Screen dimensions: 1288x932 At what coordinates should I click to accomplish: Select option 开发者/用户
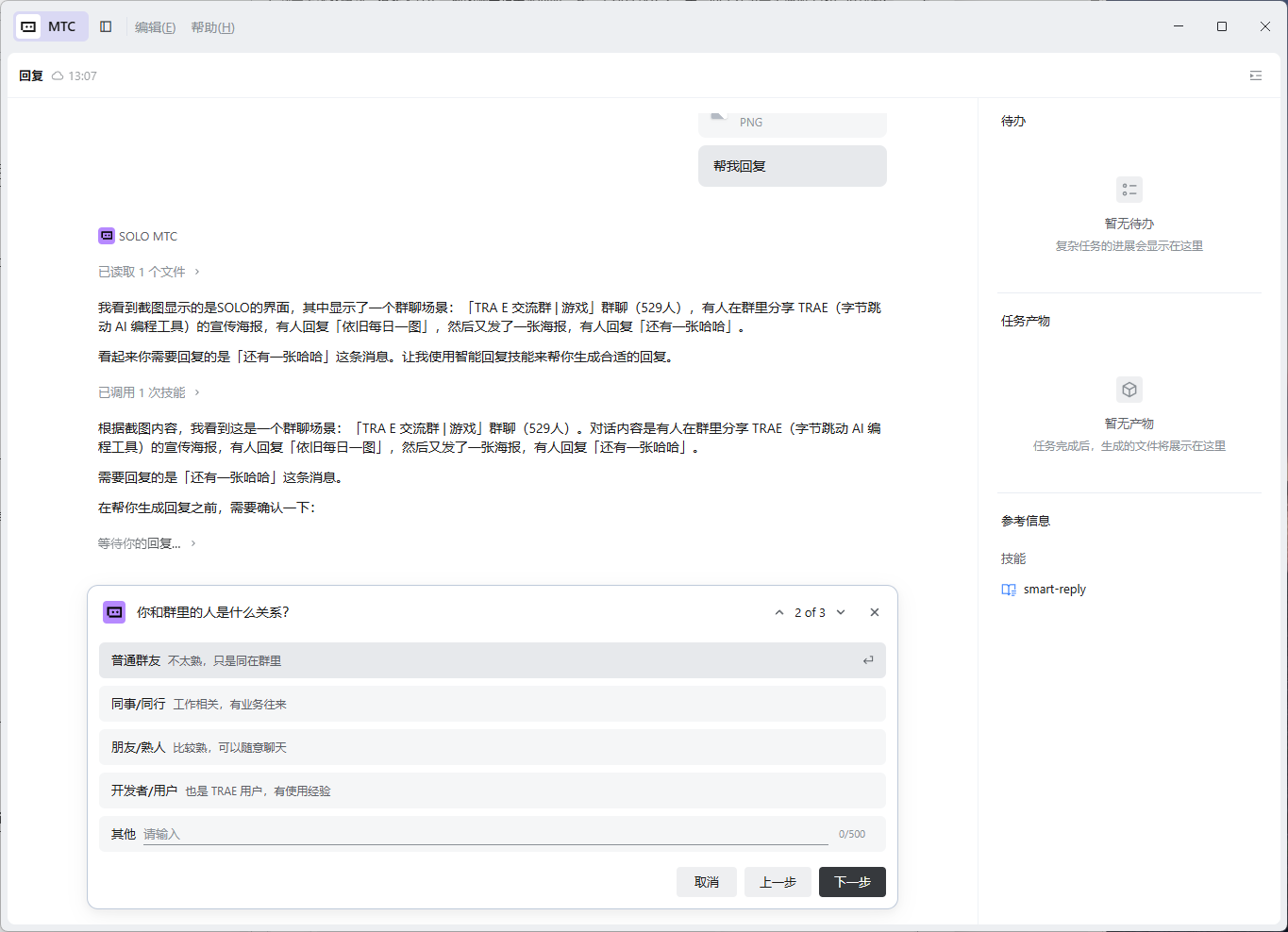pos(493,791)
